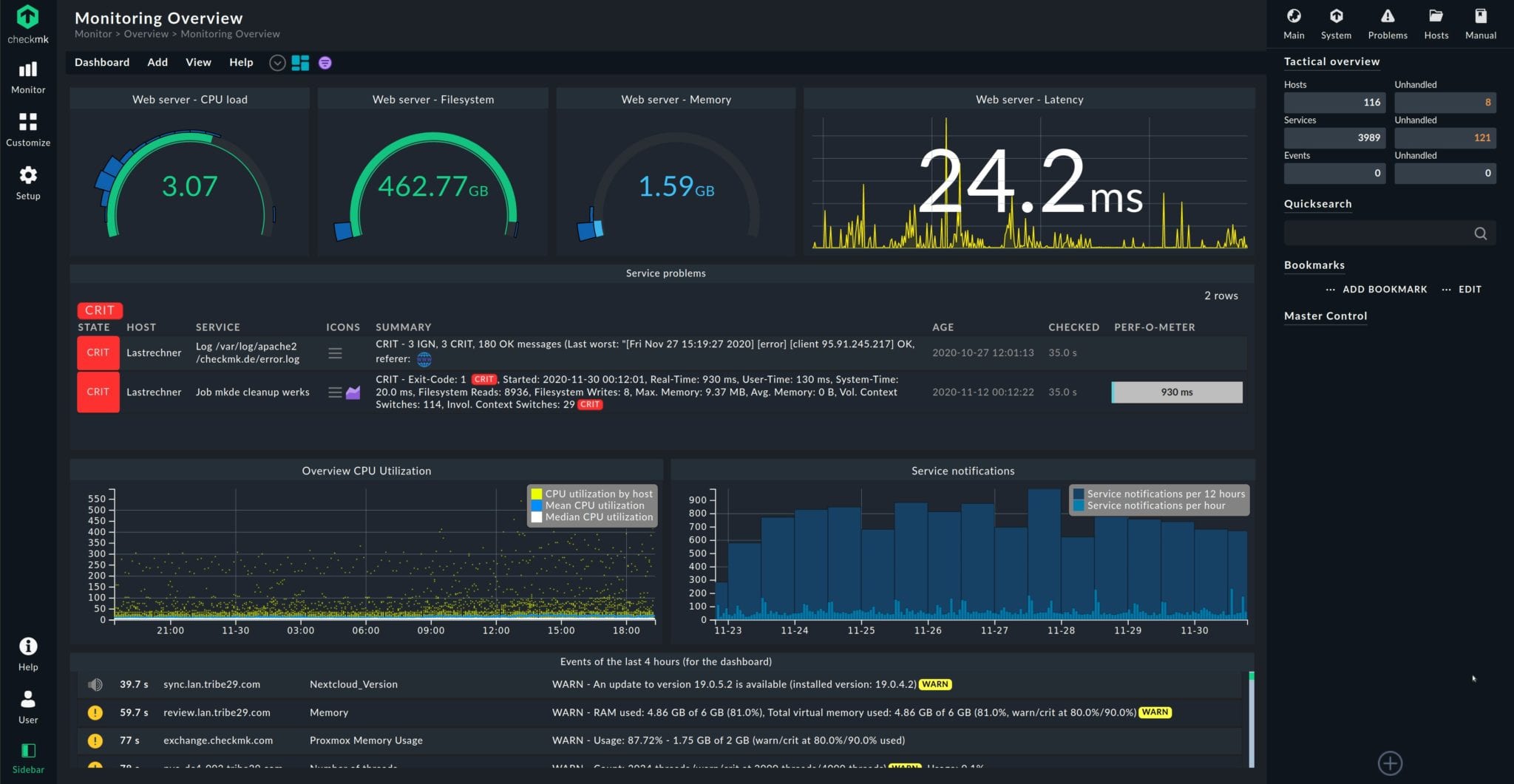Open the Add menu
This screenshot has height=784, width=1514.
click(x=157, y=62)
